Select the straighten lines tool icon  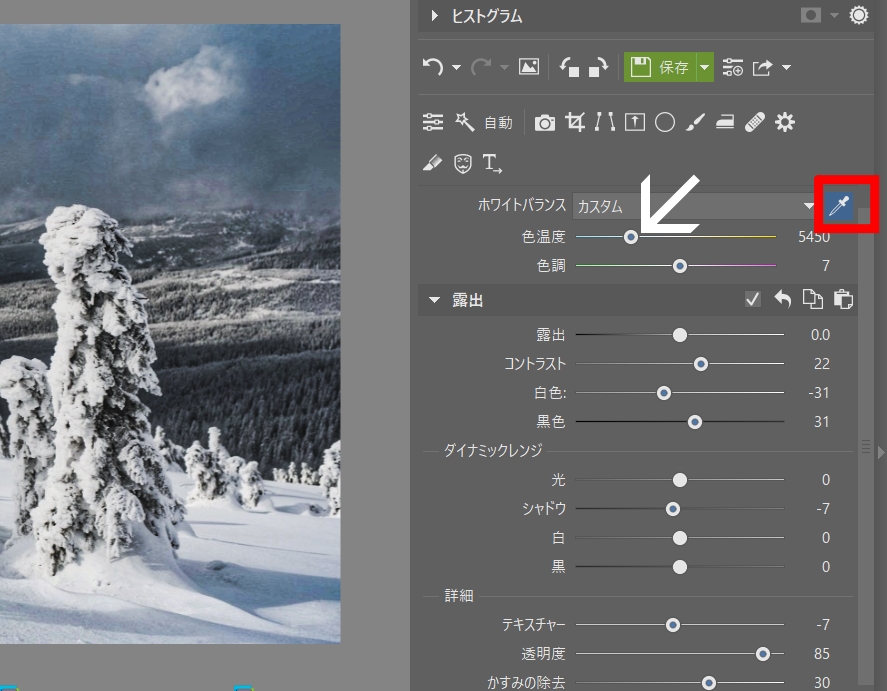605,122
